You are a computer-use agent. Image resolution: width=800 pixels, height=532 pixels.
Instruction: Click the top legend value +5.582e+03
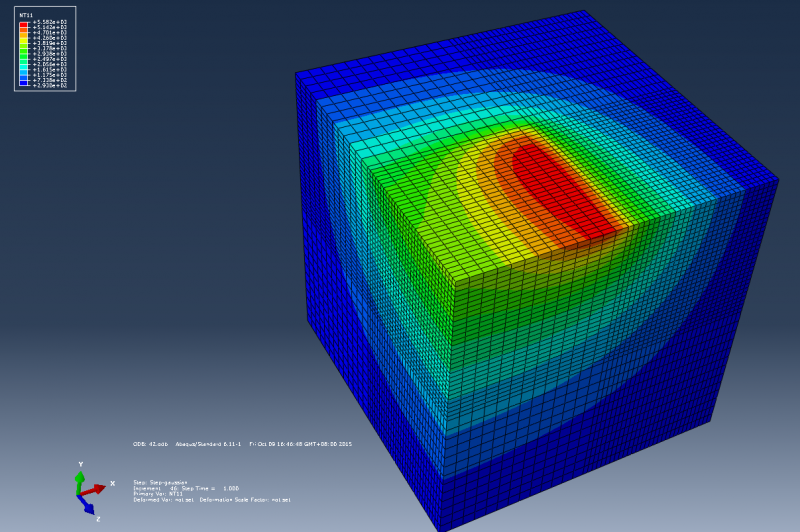50,22
